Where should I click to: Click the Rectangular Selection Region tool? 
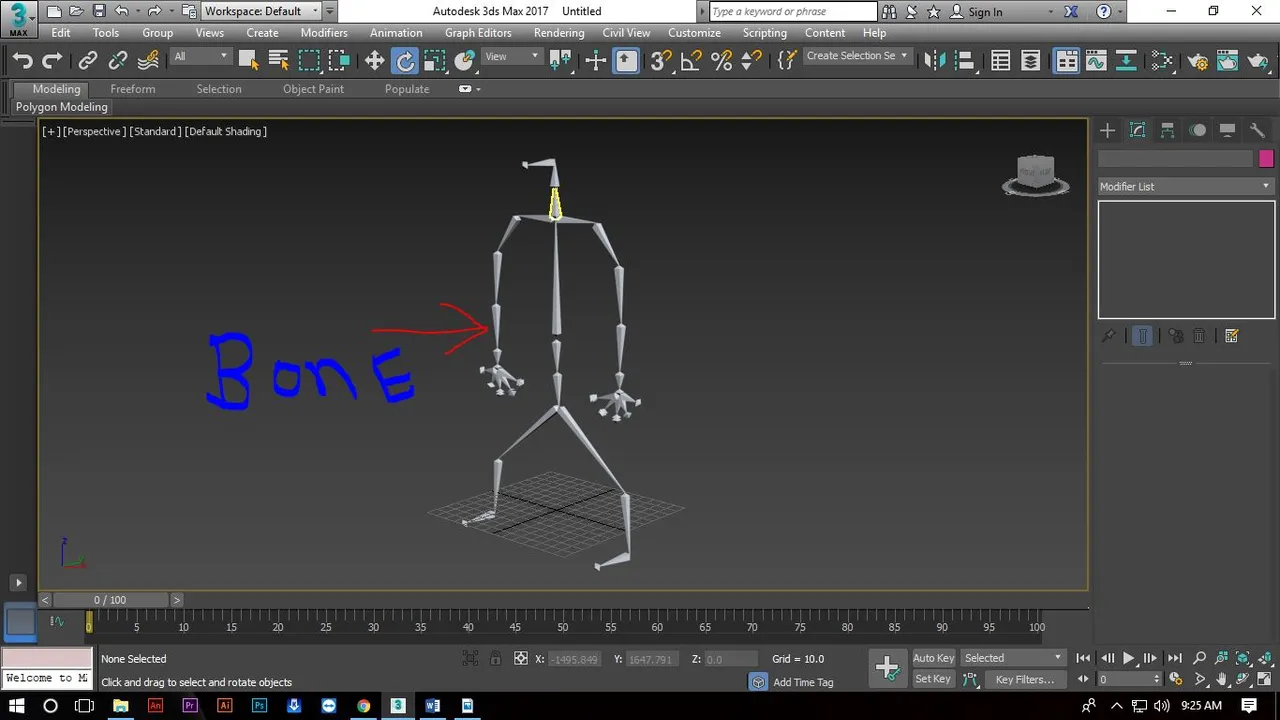[x=309, y=61]
